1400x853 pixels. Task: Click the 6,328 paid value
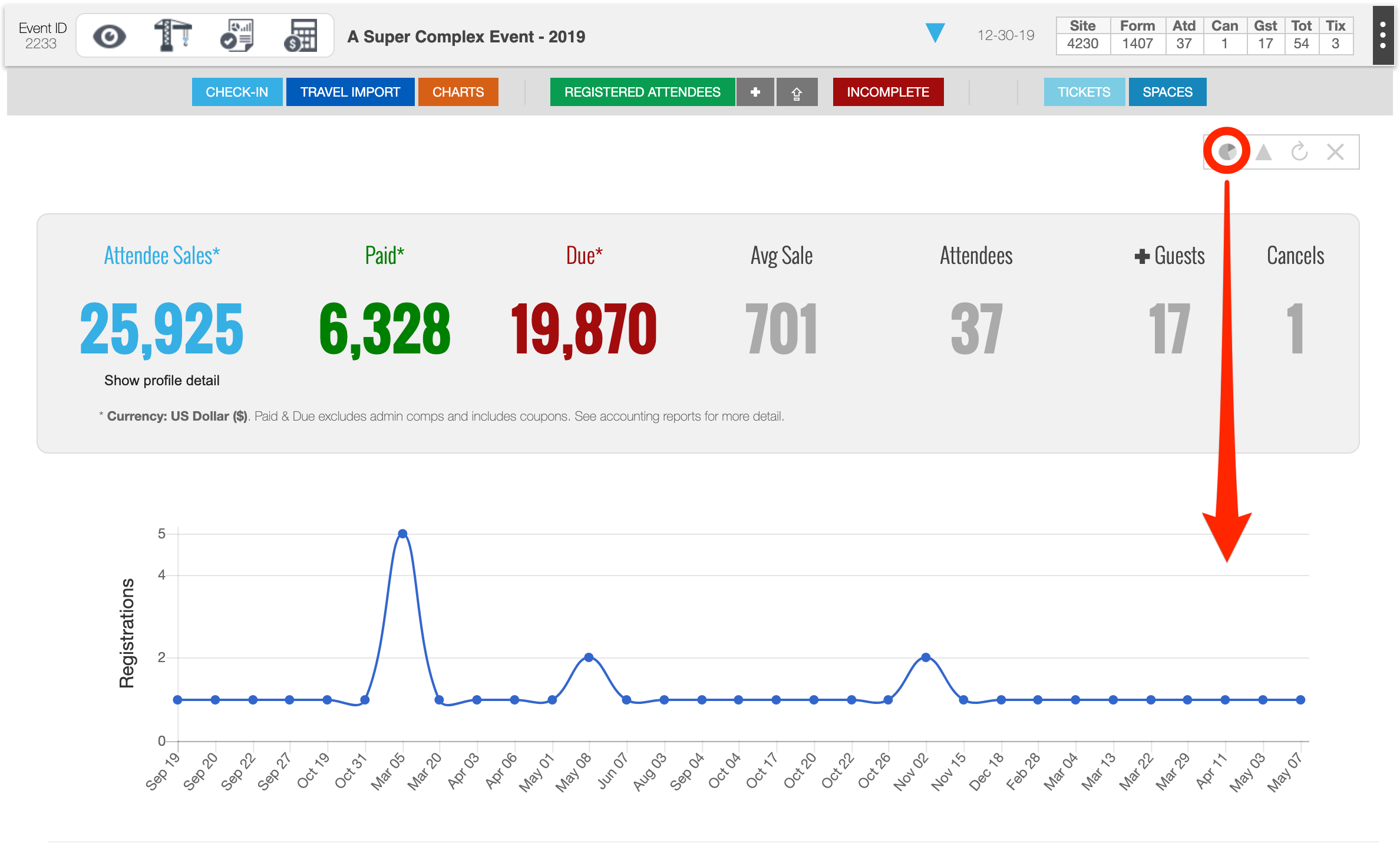pyautogui.click(x=385, y=329)
